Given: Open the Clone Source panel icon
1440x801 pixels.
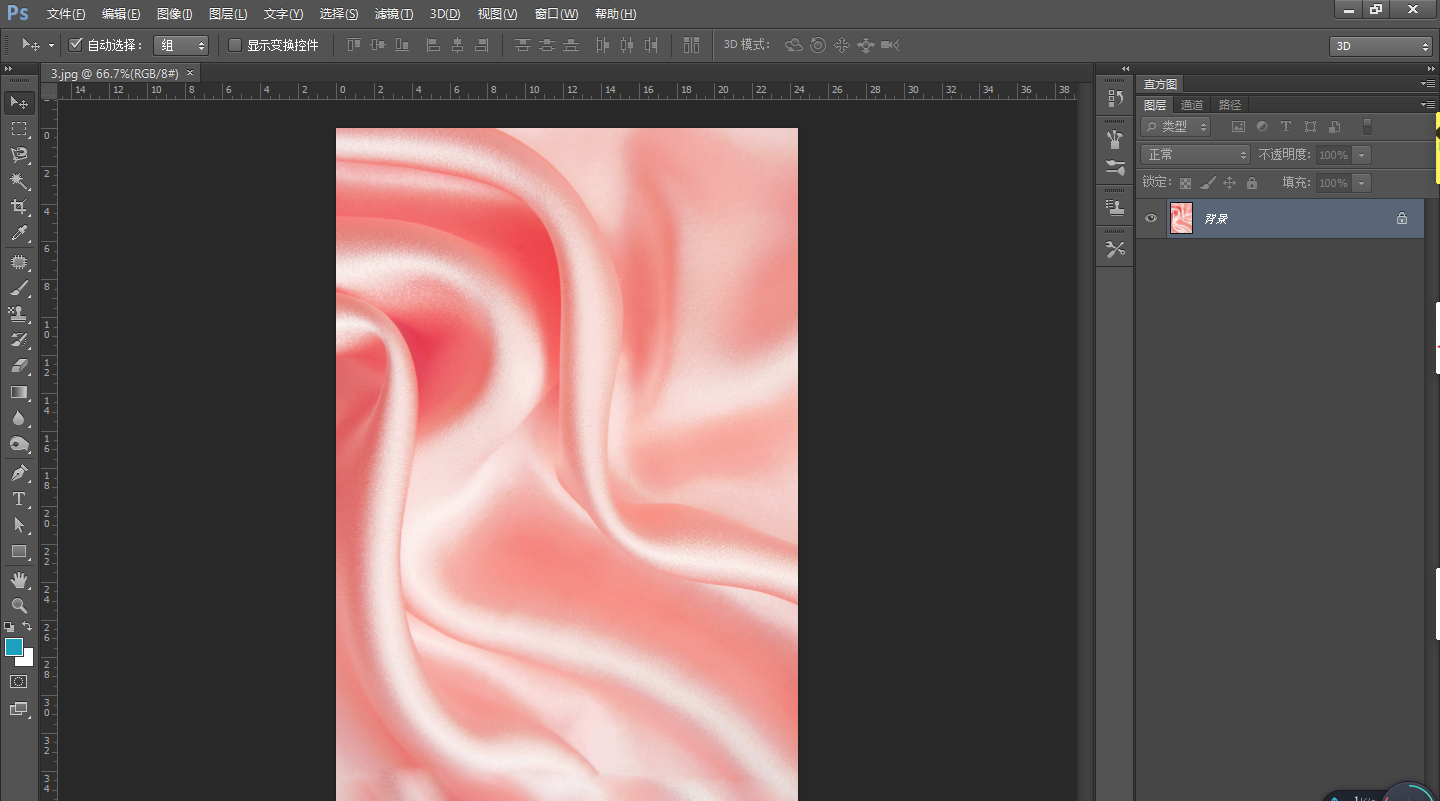Looking at the screenshot, I should click(x=1115, y=208).
